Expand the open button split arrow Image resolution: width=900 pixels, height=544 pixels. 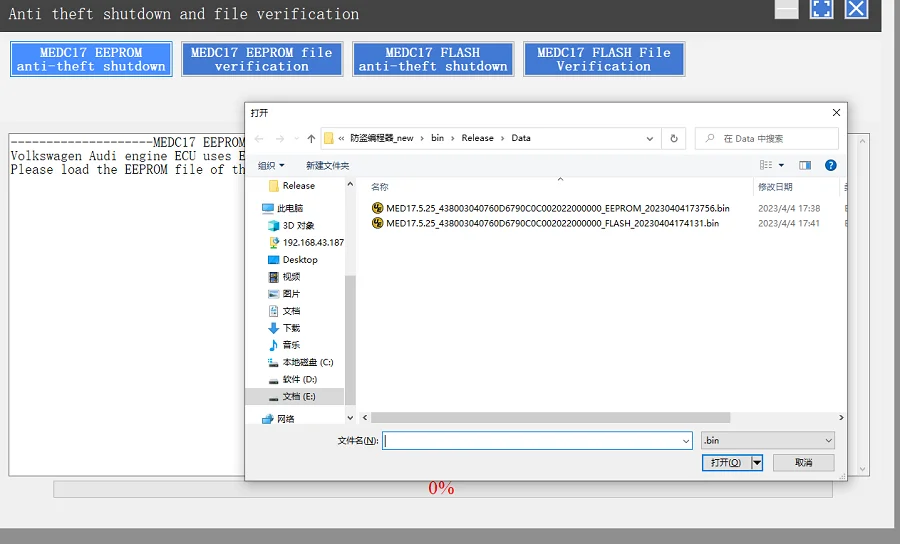click(x=757, y=463)
